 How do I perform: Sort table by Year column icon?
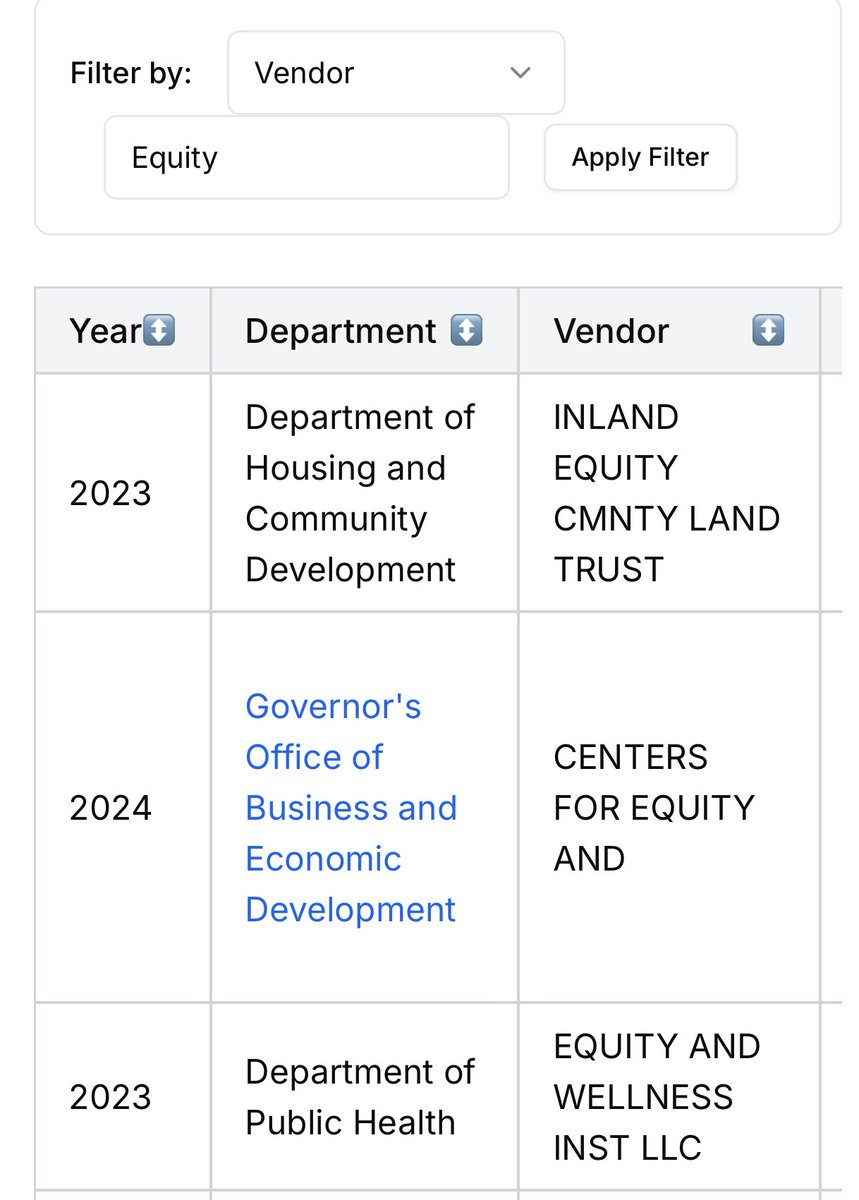click(160, 331)
